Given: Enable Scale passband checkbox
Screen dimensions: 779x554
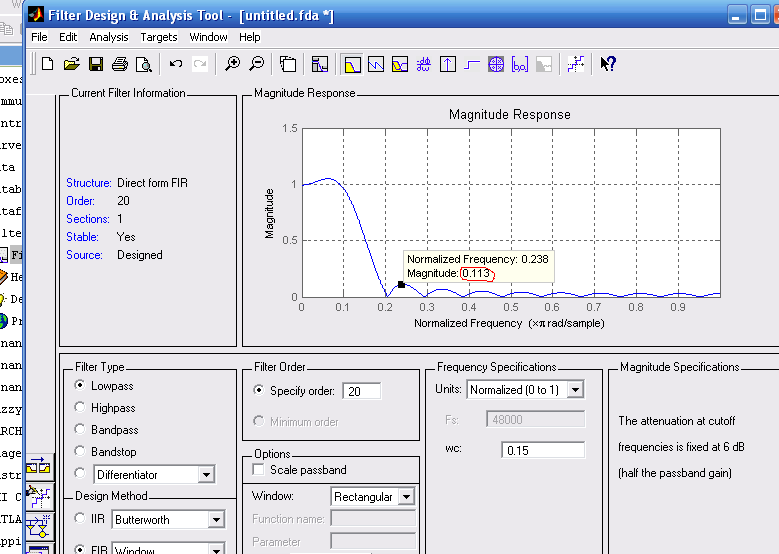Looking at the screenshot, I should pyautogui.click(x=258, y=470).
